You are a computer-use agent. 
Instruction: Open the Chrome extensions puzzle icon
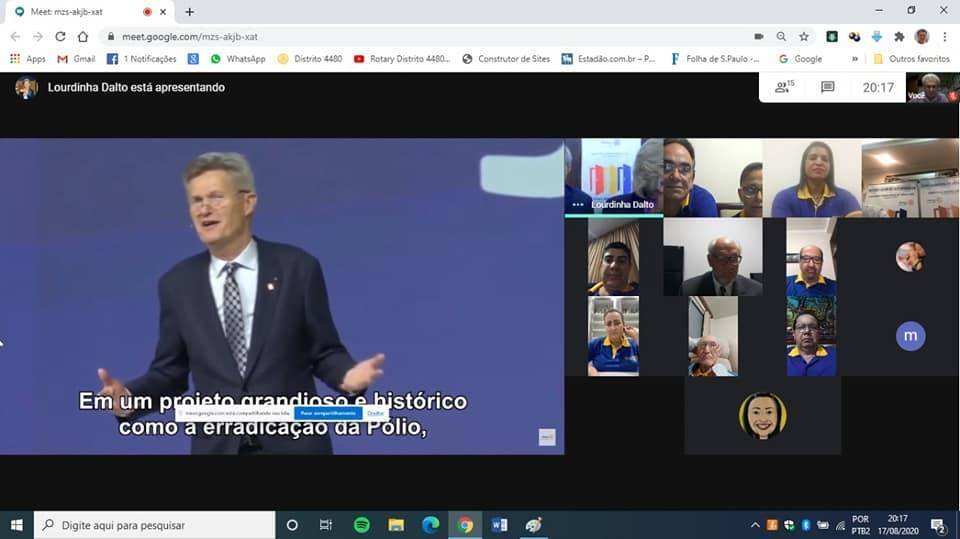(899, 36)
